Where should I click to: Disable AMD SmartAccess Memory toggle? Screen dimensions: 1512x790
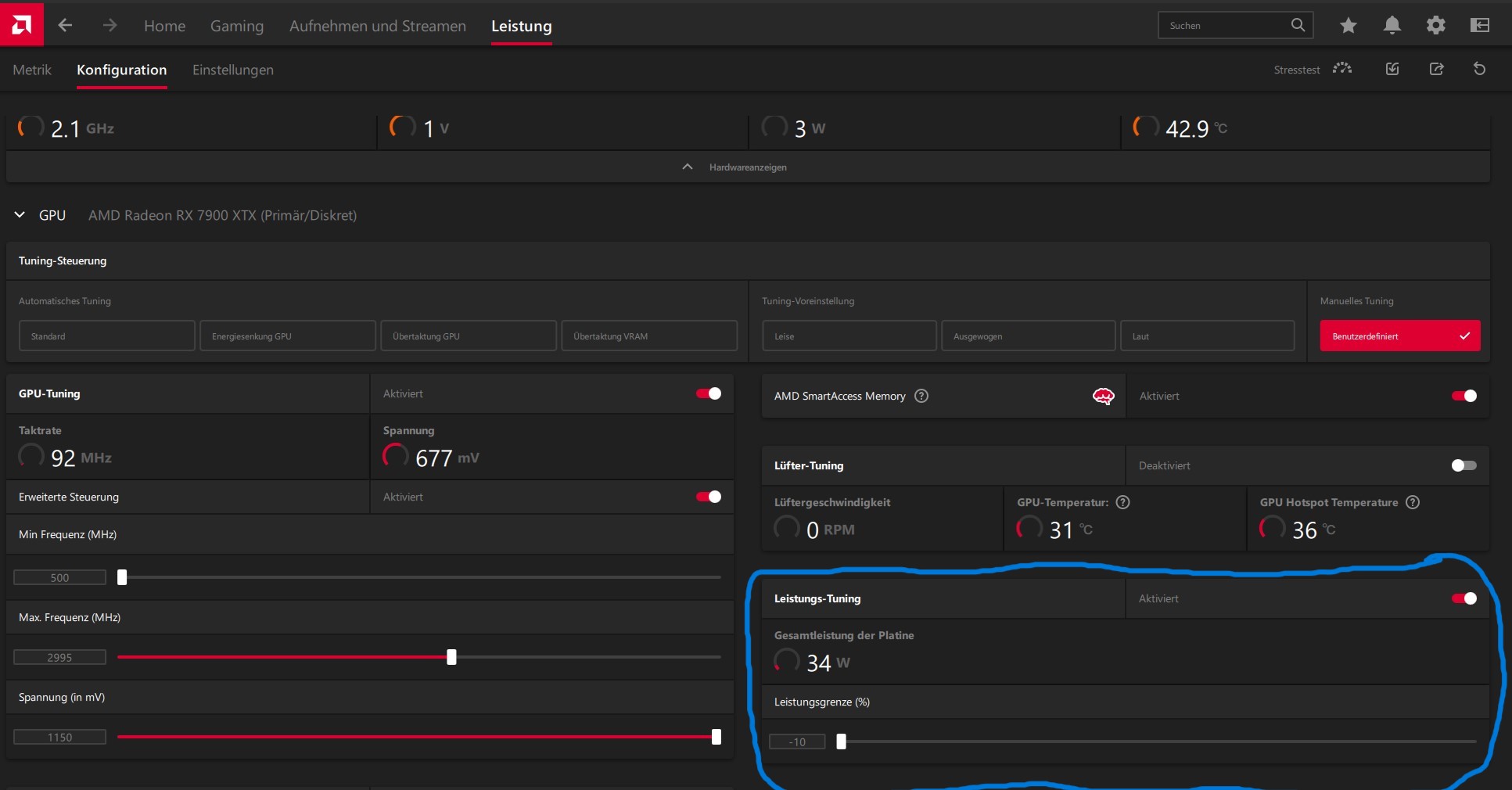click(1464, 396)
